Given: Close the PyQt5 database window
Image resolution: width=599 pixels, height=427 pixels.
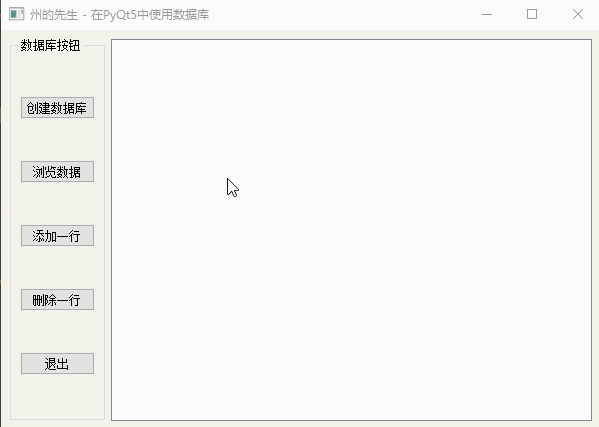Looking at the screenshot, I should [x=578, y=15].
